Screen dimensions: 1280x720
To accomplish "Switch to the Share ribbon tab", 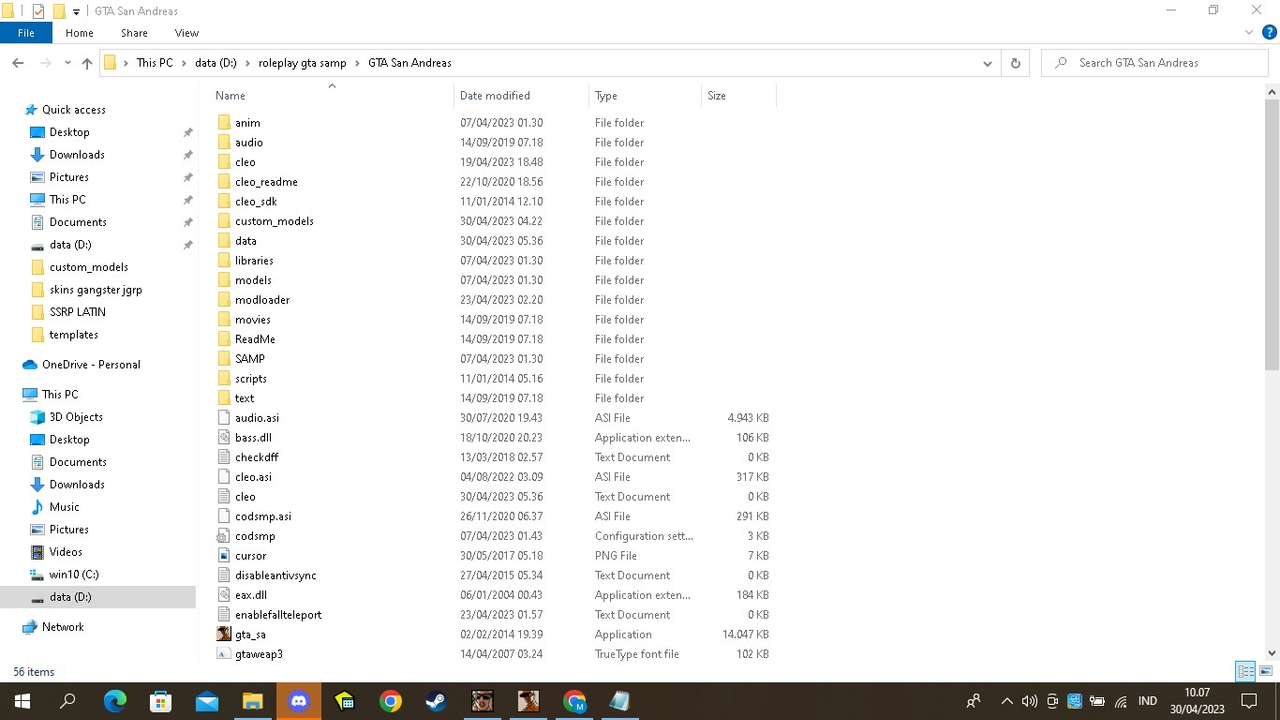I will coord(134,33).
